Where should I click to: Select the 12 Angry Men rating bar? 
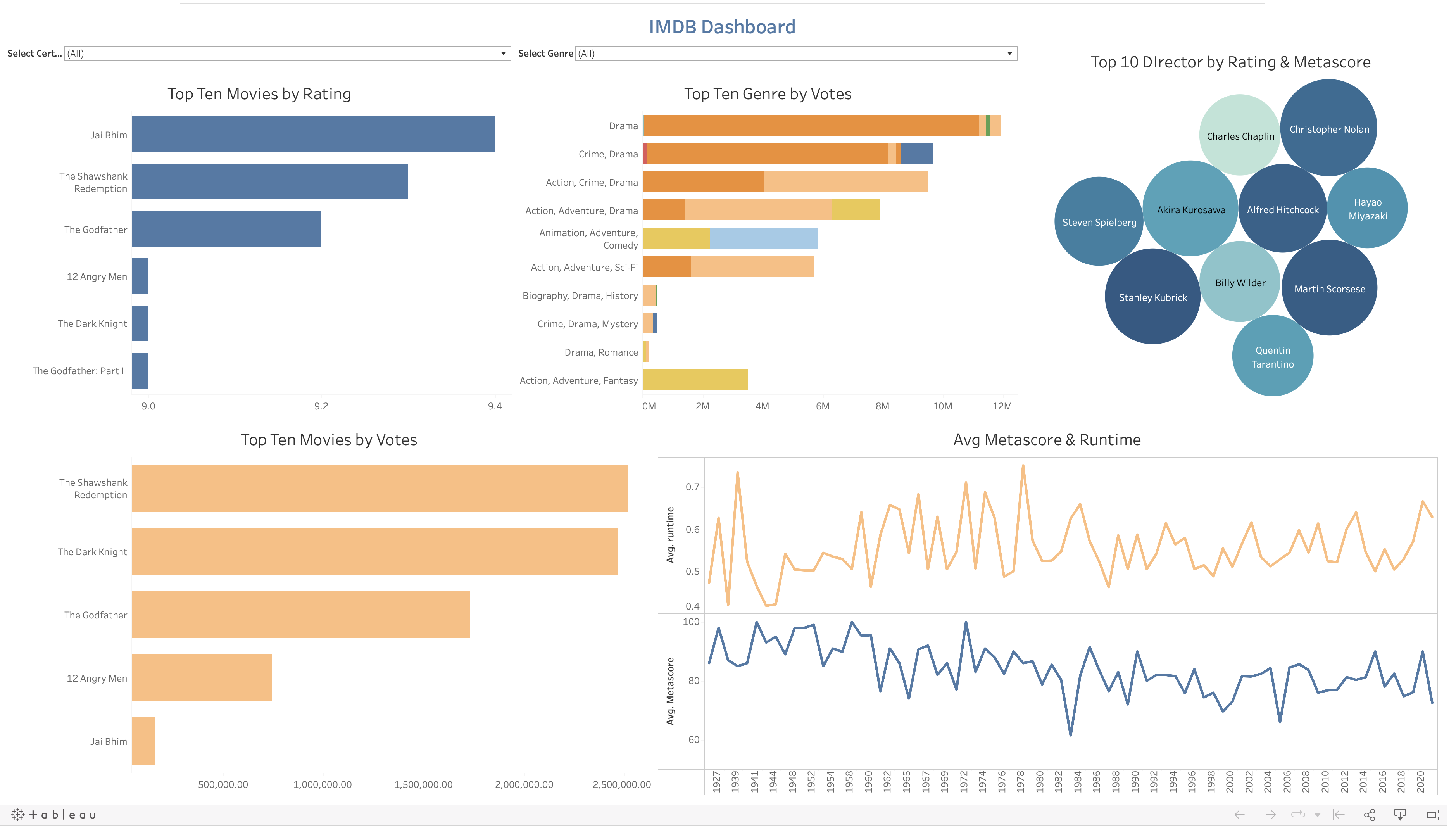[140, 276]
